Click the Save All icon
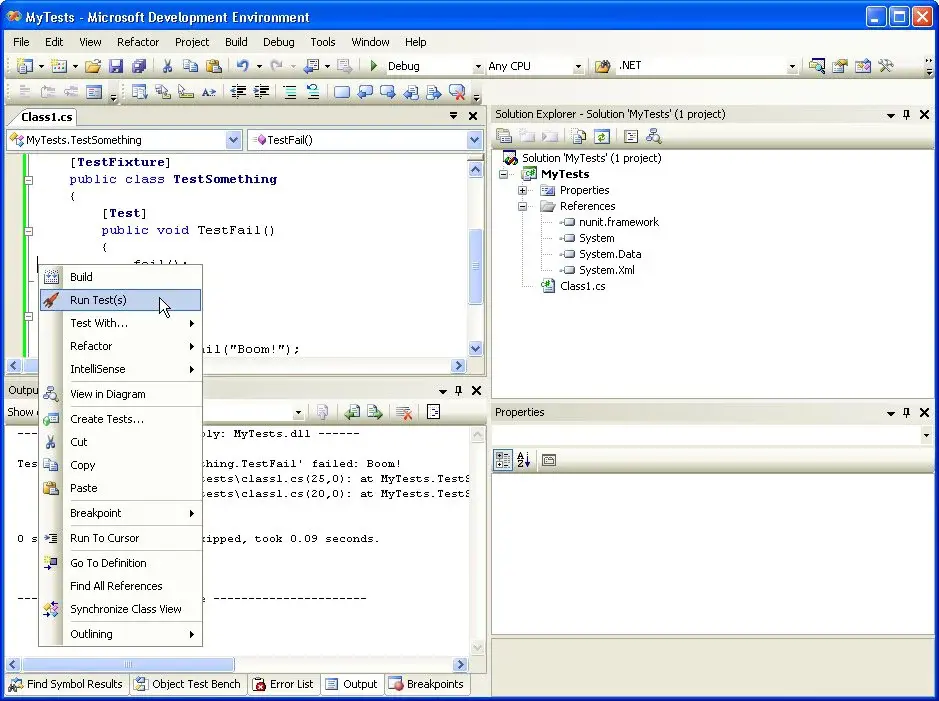939x701 pixels. pyautogui.click(x=139, y=66)
